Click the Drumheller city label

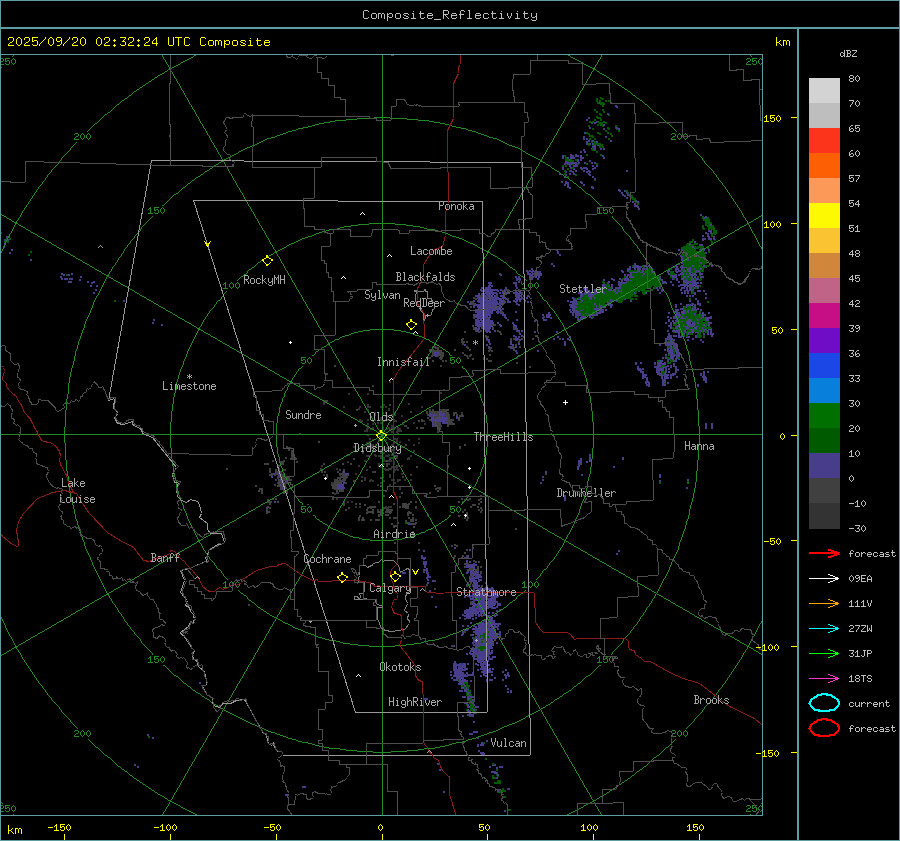(586, 493)
